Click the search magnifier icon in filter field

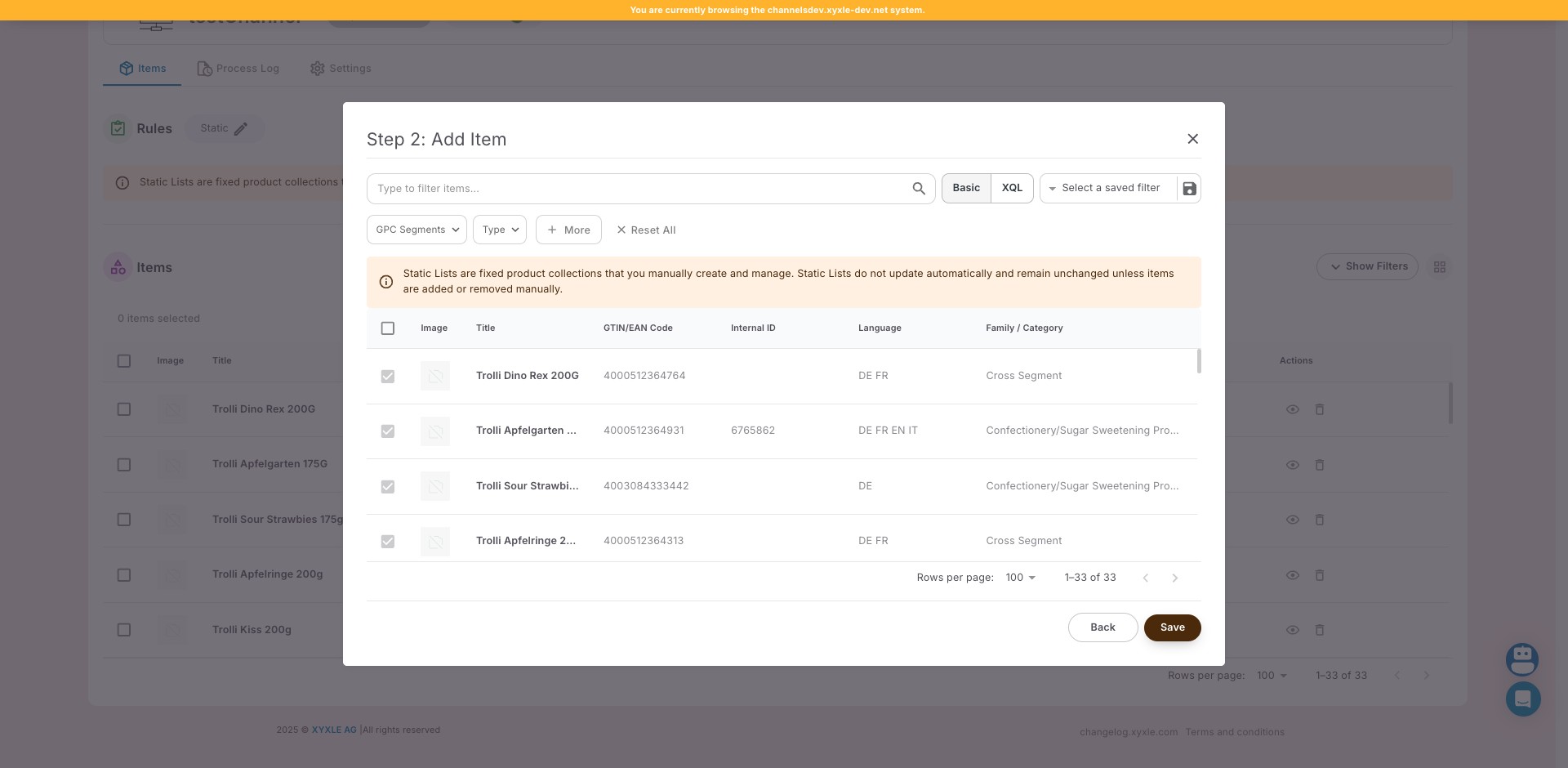[x=919, y=189]
